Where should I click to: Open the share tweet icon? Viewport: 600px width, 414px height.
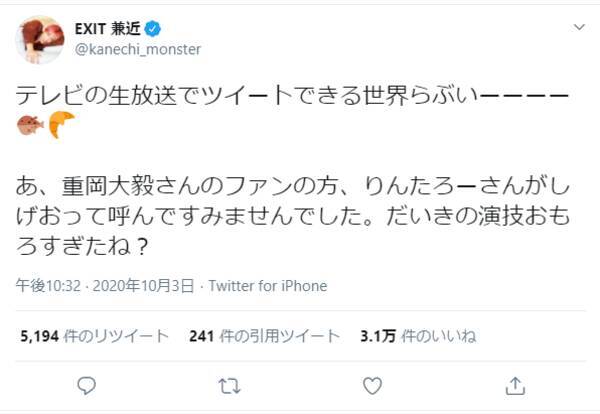coord(515,384)
